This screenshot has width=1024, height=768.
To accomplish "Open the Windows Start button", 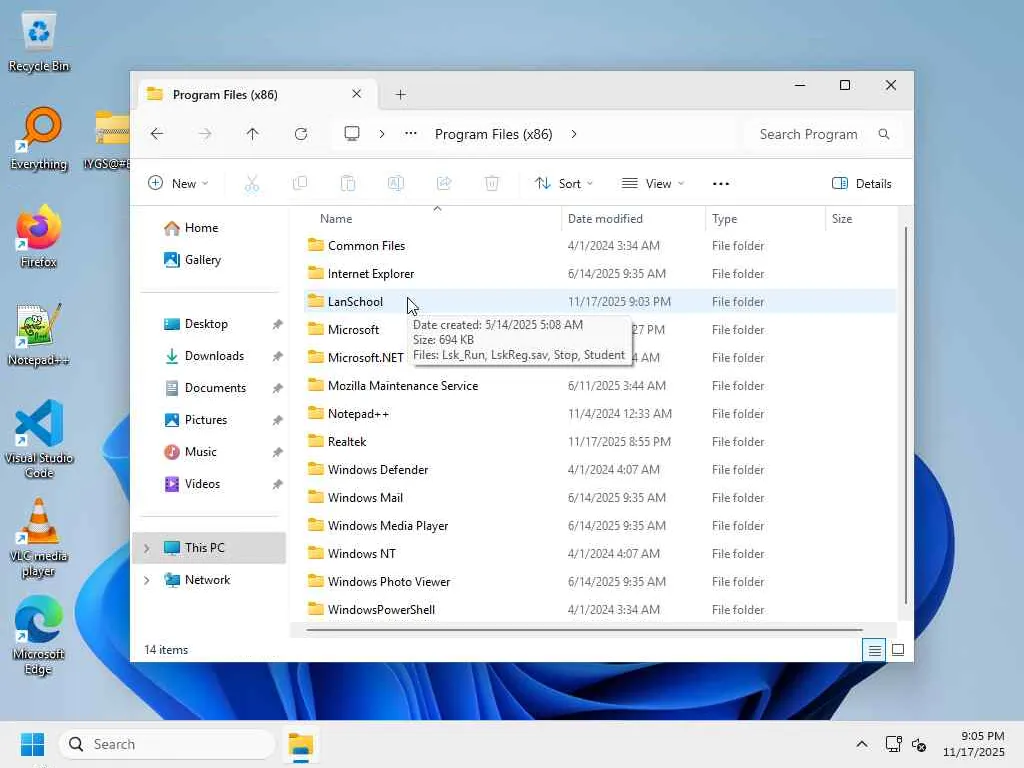I will point(32,744).
